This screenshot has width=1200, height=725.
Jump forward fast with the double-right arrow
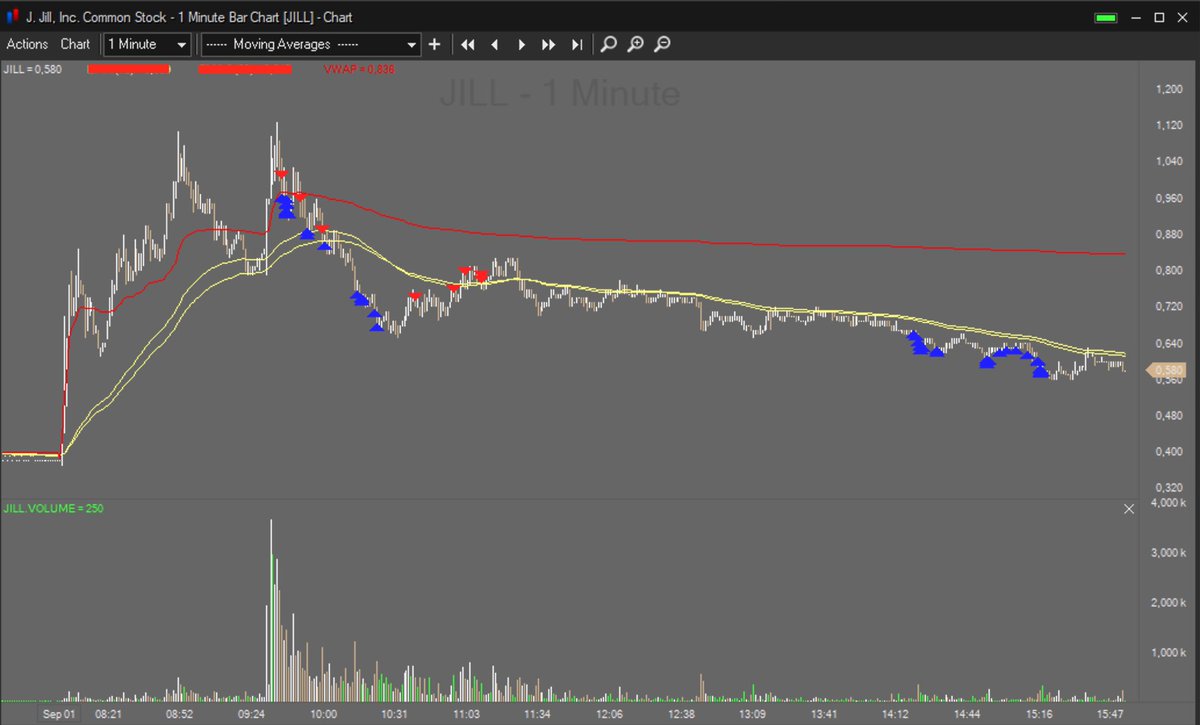[548, 44]
